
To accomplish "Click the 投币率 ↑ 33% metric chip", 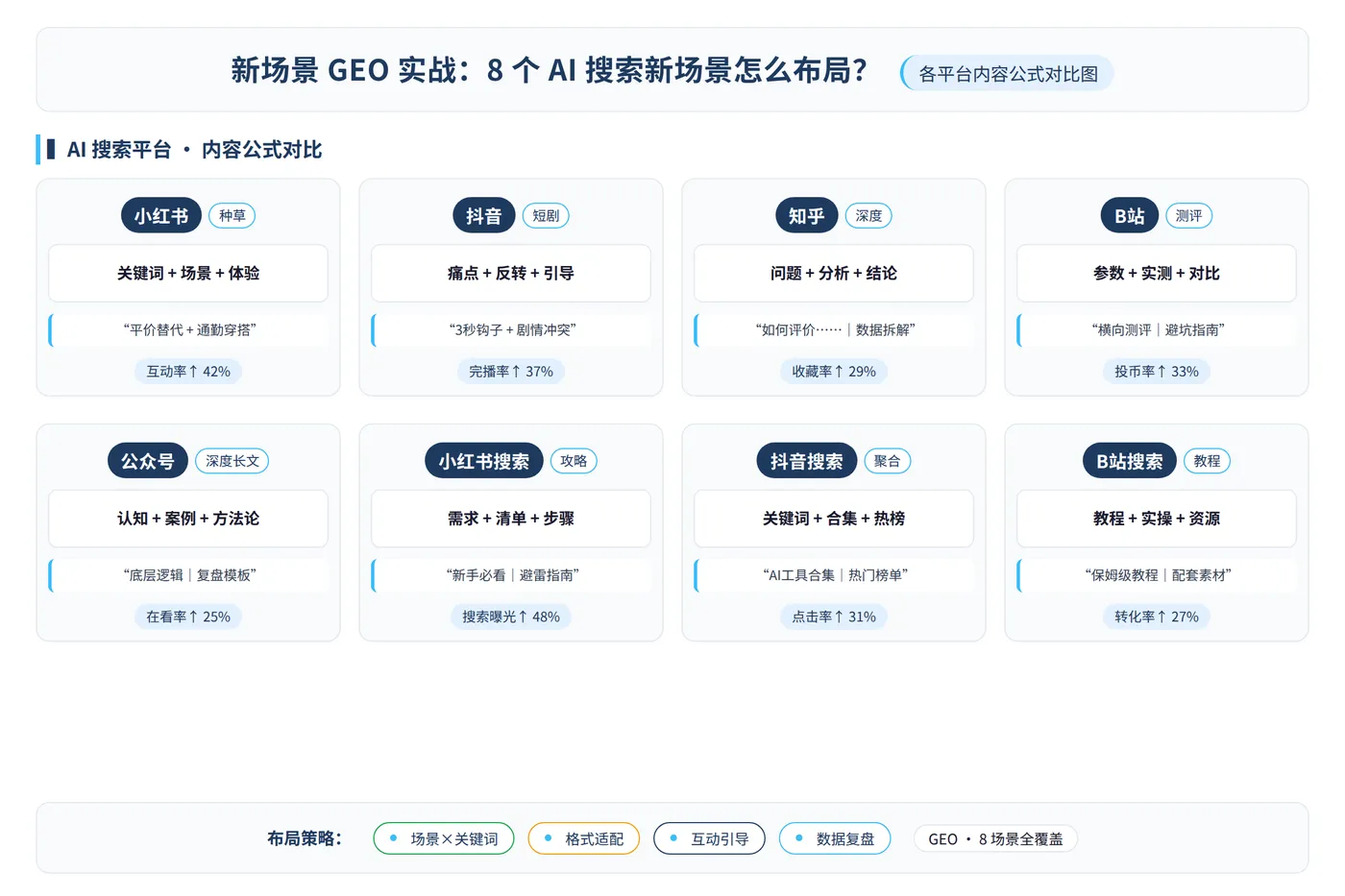I will [1157, 372].
